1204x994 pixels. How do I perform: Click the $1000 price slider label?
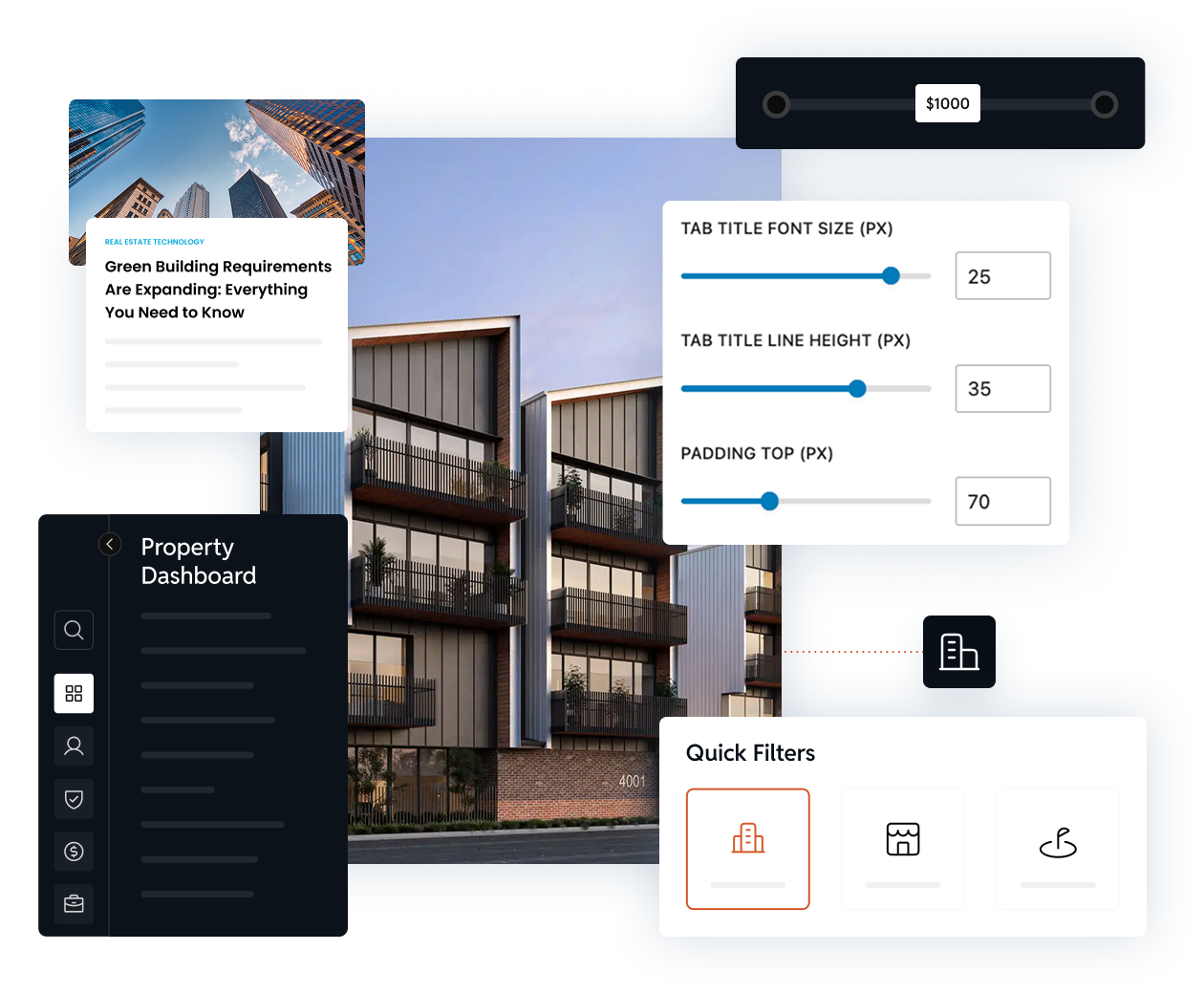click(948, 103)
